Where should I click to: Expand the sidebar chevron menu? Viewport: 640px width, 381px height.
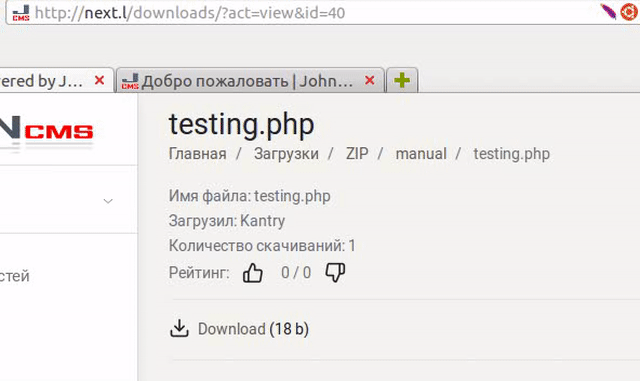(108, 201)
